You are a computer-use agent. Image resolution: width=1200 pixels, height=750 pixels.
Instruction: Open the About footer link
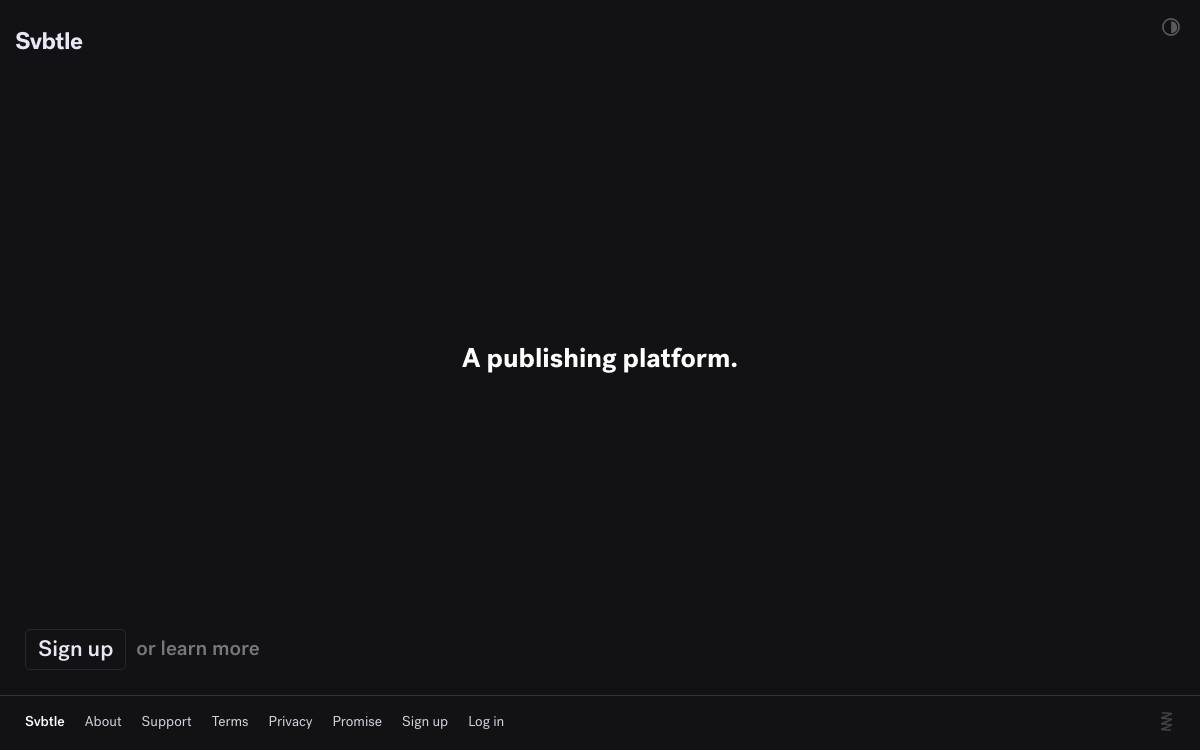pos(103,721)
